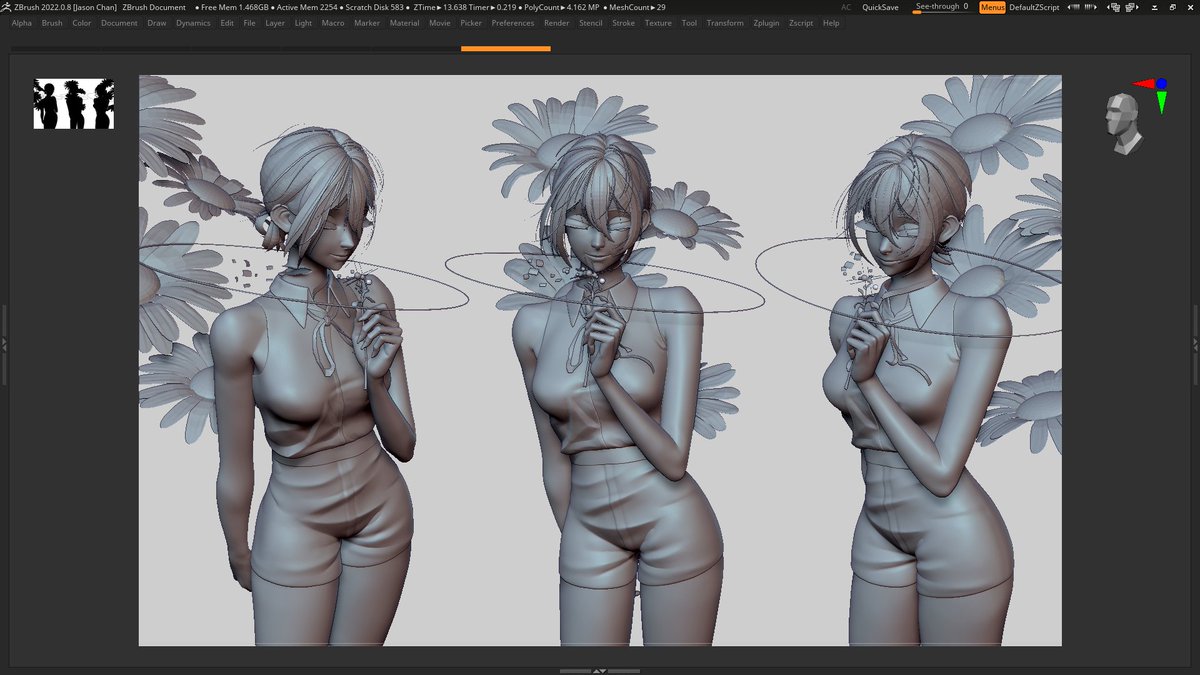The height and width of the screenshot is (675, 1200).
Task: Click the silhouette thumbnail preview
Action: (x=74, y=104)
